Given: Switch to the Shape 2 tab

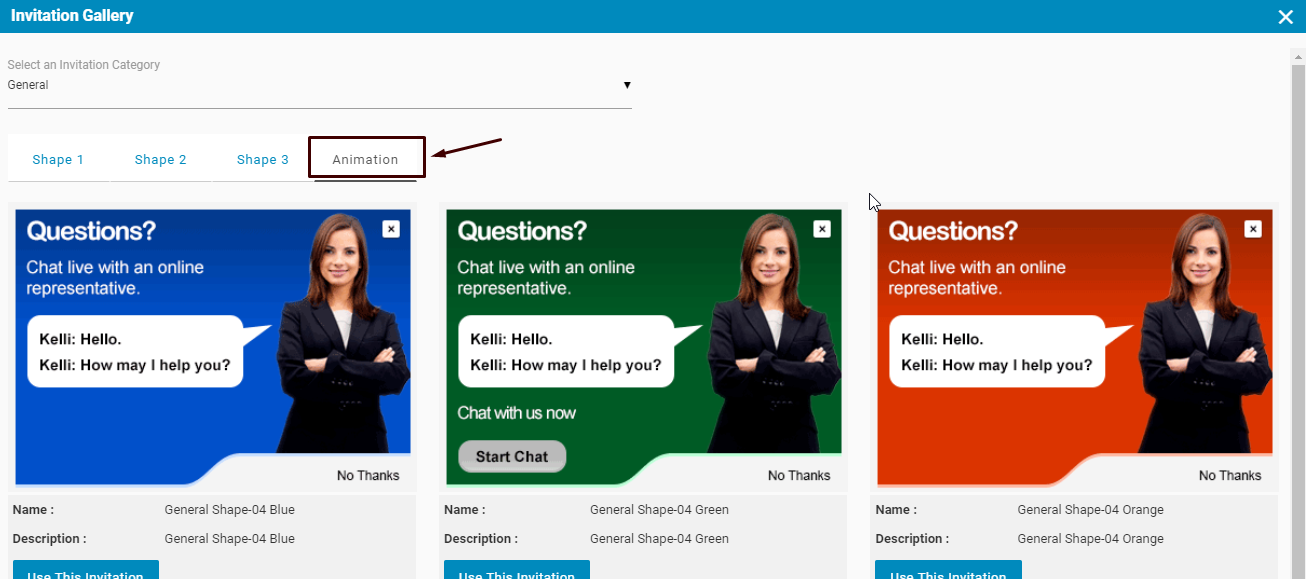Looking at the screenshot, I should coord(161,160).
